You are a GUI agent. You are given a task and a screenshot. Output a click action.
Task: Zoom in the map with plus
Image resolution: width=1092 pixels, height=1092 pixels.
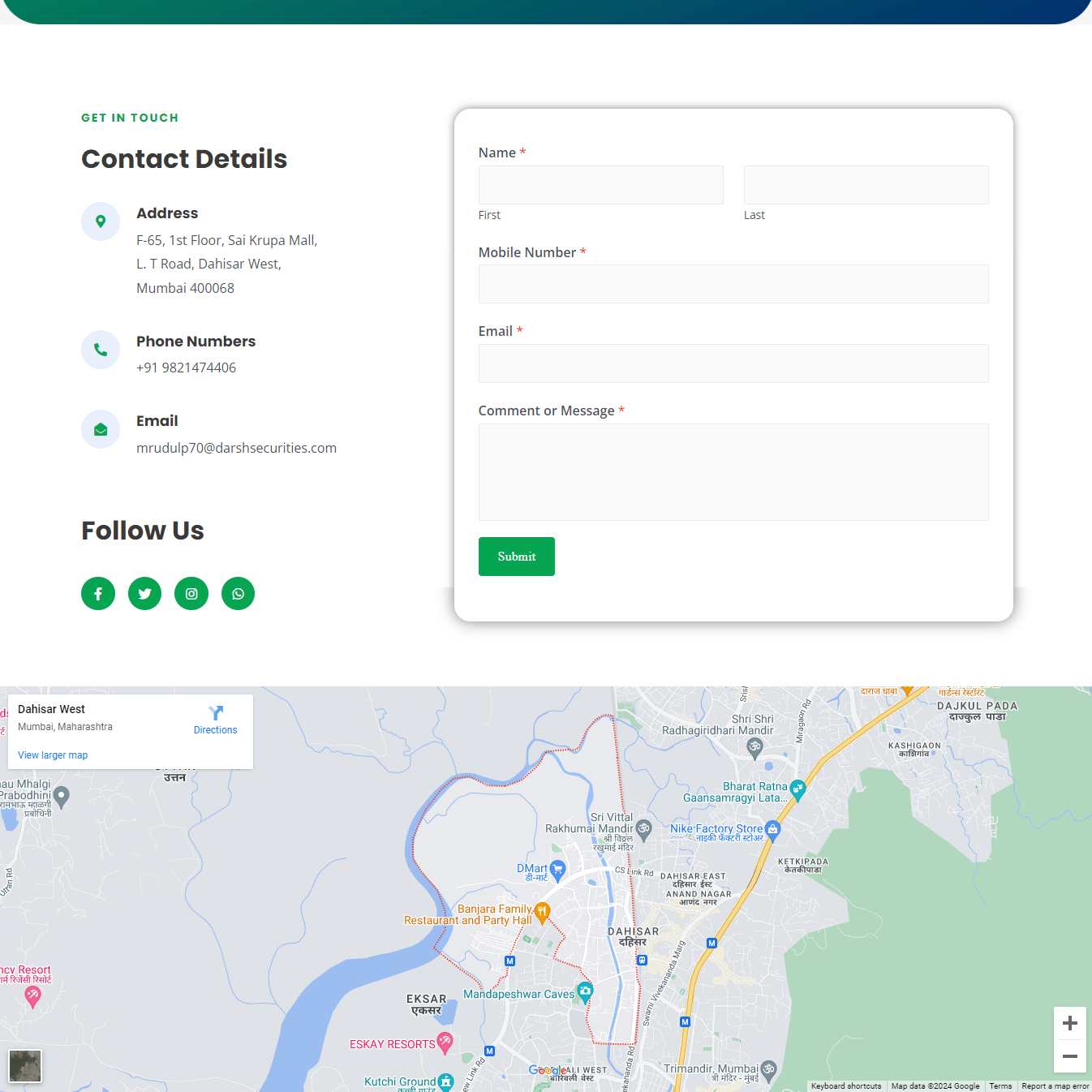1069,1023
